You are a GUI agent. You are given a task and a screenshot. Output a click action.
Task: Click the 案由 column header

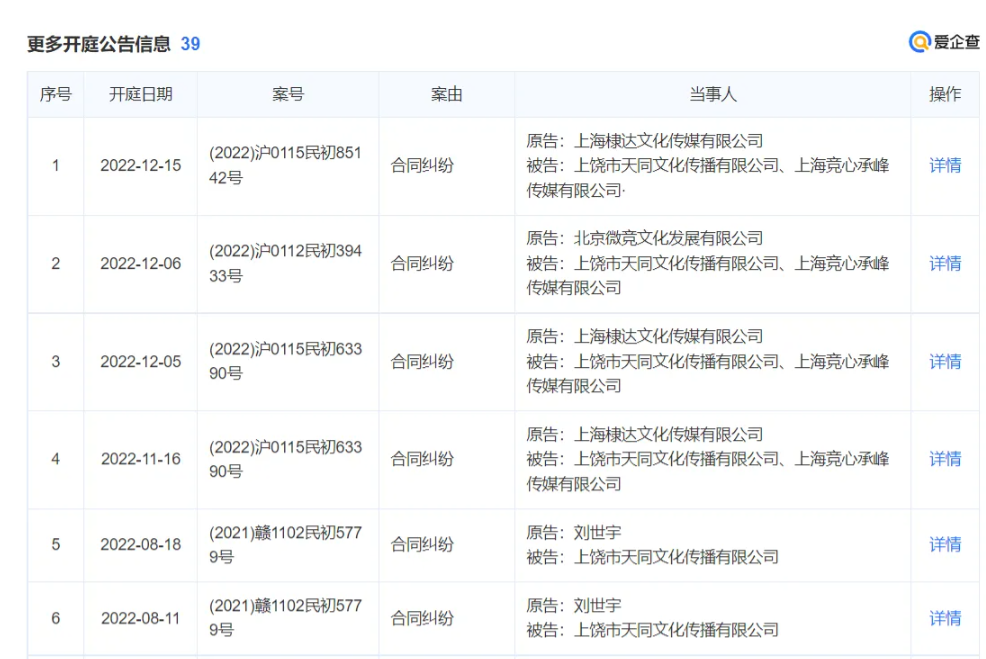pos(445,94)
